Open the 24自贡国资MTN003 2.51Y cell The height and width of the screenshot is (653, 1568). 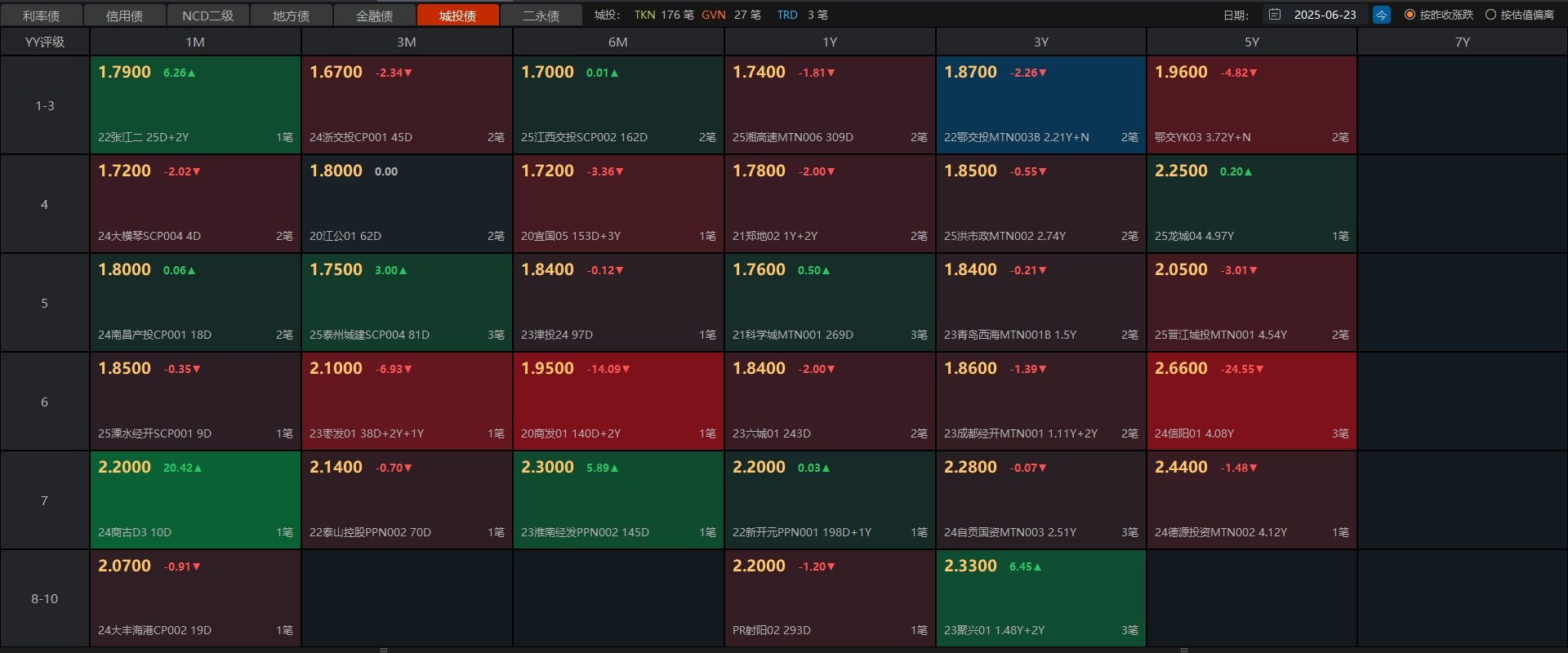[1041, 500]
